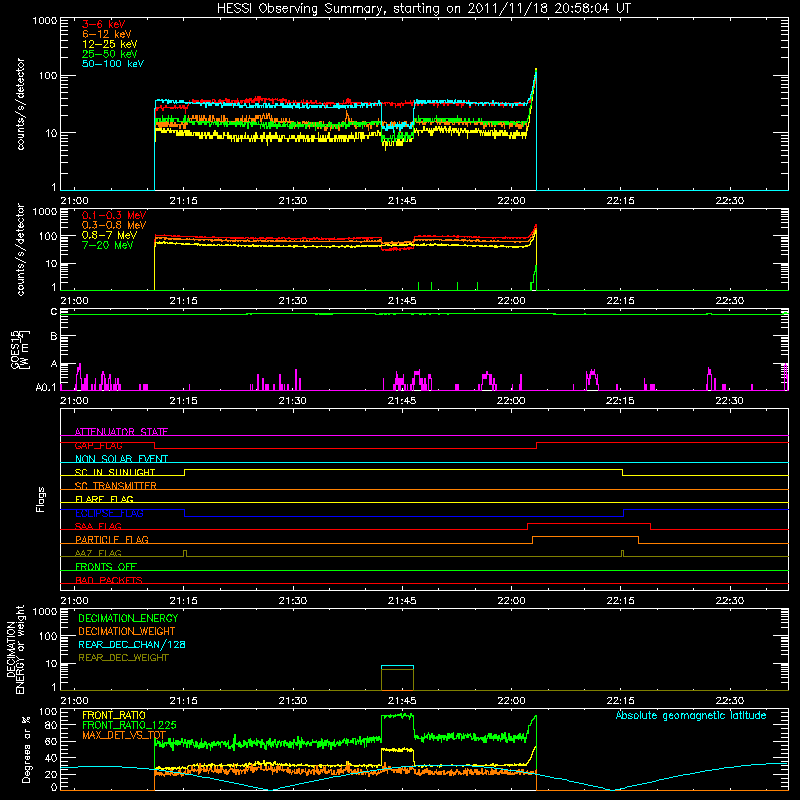This screenshot has height=800, width=800.
Task: Click the HESSI Observing Summary title text
Action: coord(424,9)
